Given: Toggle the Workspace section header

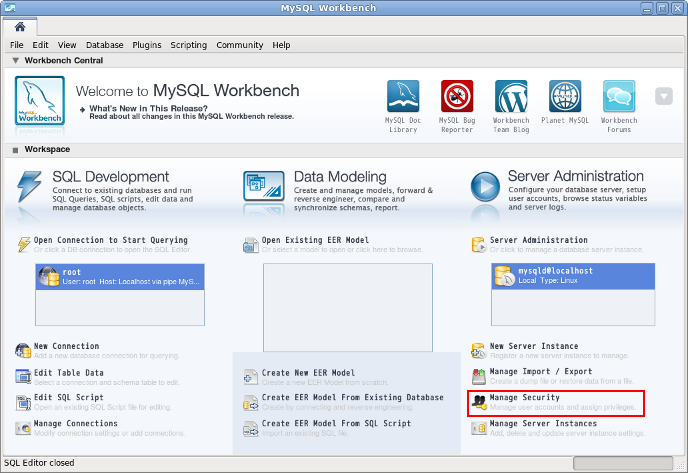Looking at the screenshot, I should pyautogui.click(x=16, y=150).
